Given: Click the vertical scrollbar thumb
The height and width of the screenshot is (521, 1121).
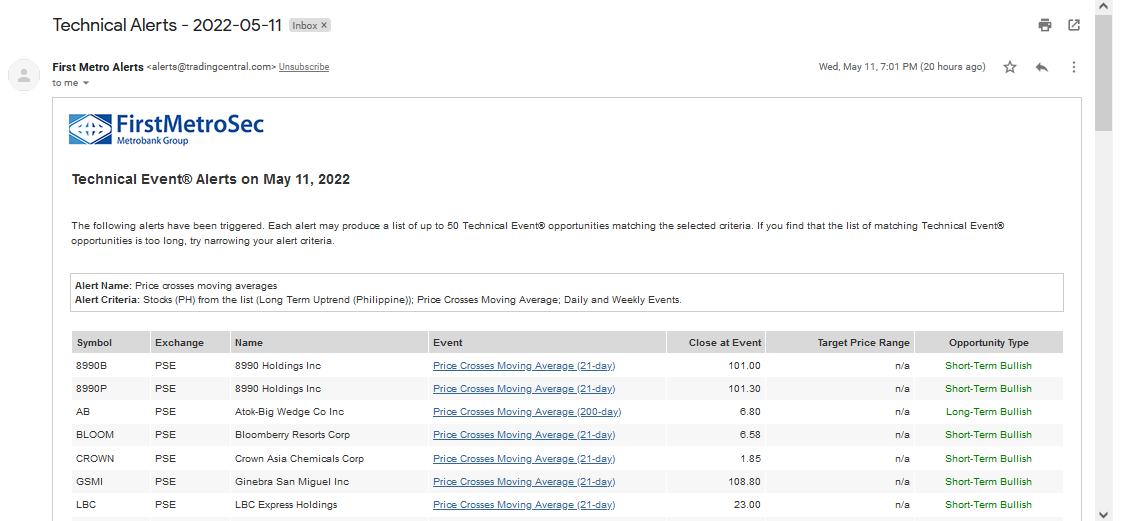Looking at the screenshot, I should point(1105,71).
